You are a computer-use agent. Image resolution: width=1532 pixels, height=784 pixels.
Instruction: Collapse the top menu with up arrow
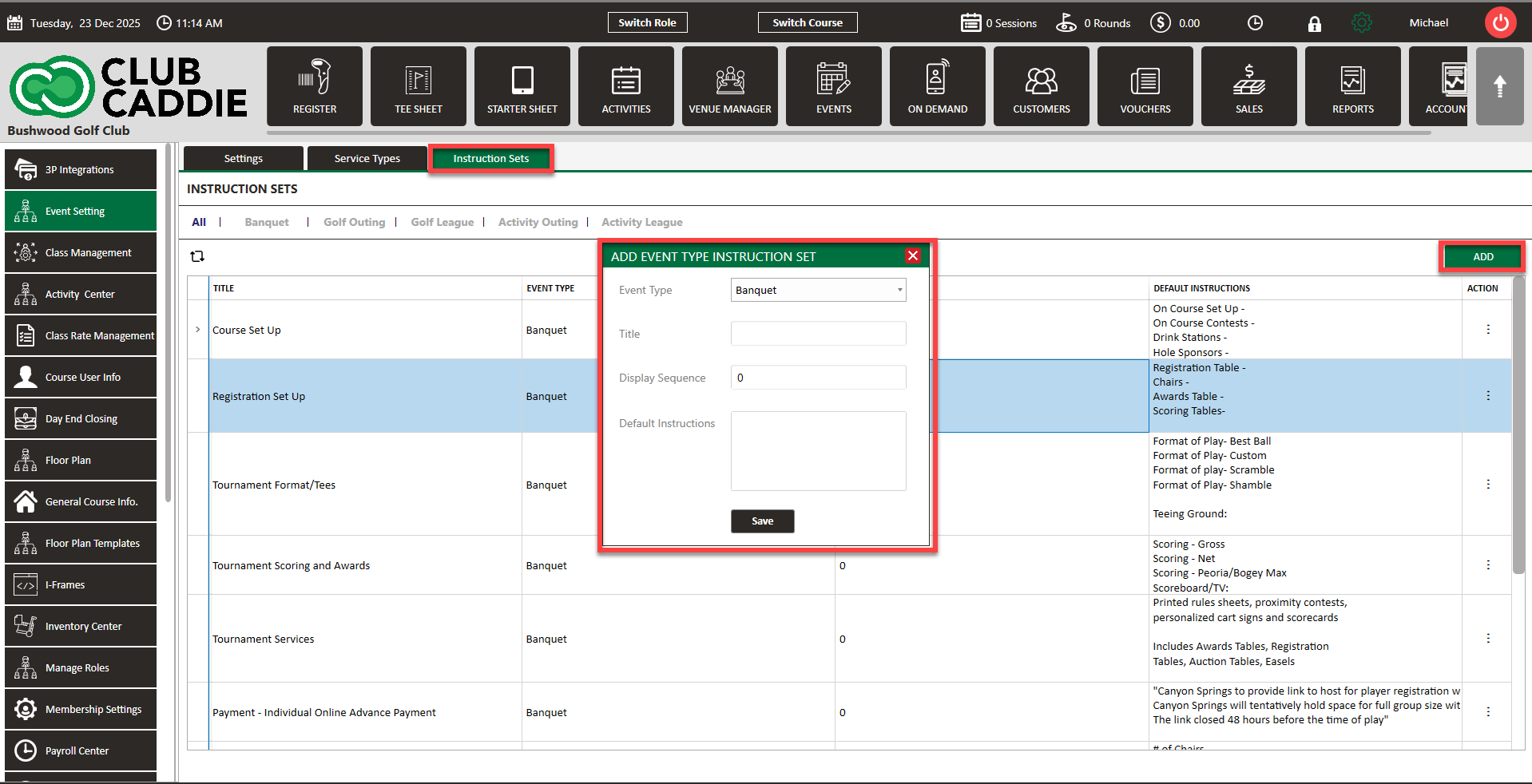click(1499, 86)
